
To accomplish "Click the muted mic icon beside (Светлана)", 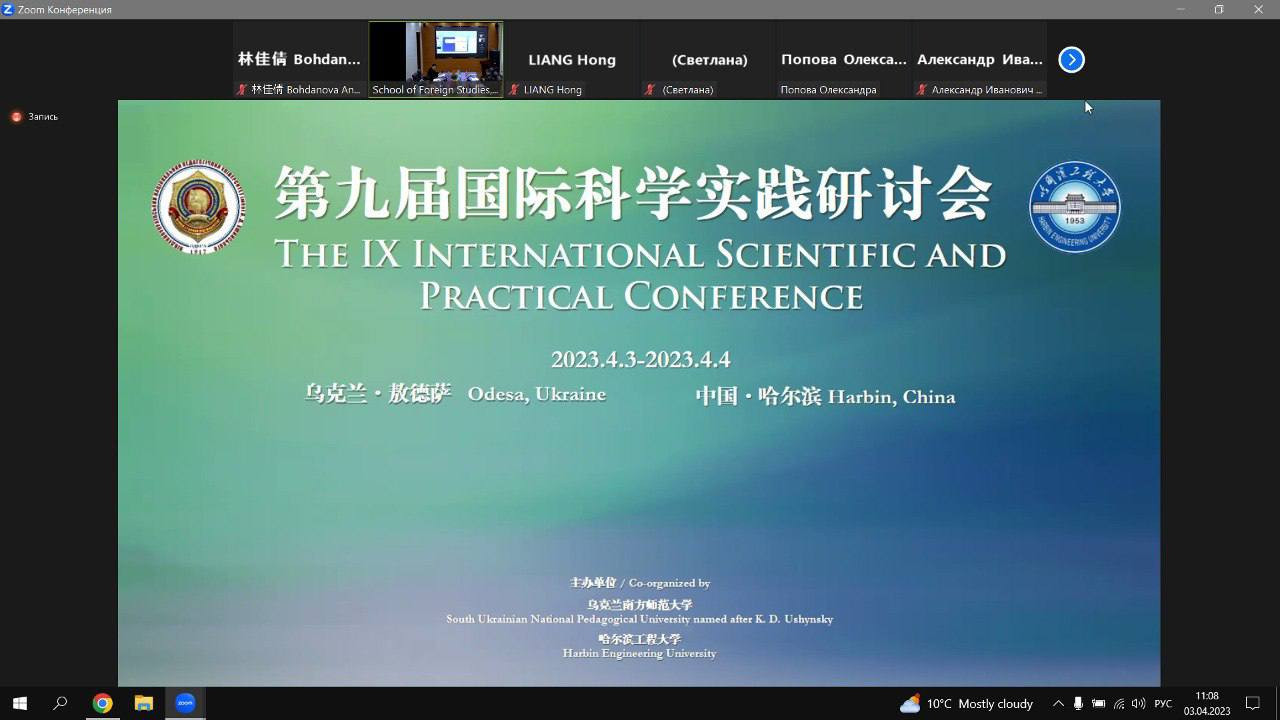I will tap(650, 90).
